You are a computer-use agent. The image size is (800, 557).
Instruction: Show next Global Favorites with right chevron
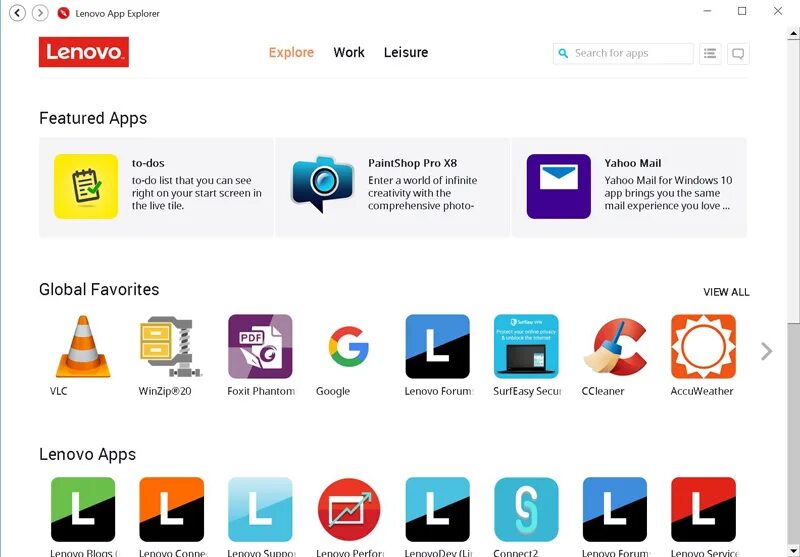[766, 351]
